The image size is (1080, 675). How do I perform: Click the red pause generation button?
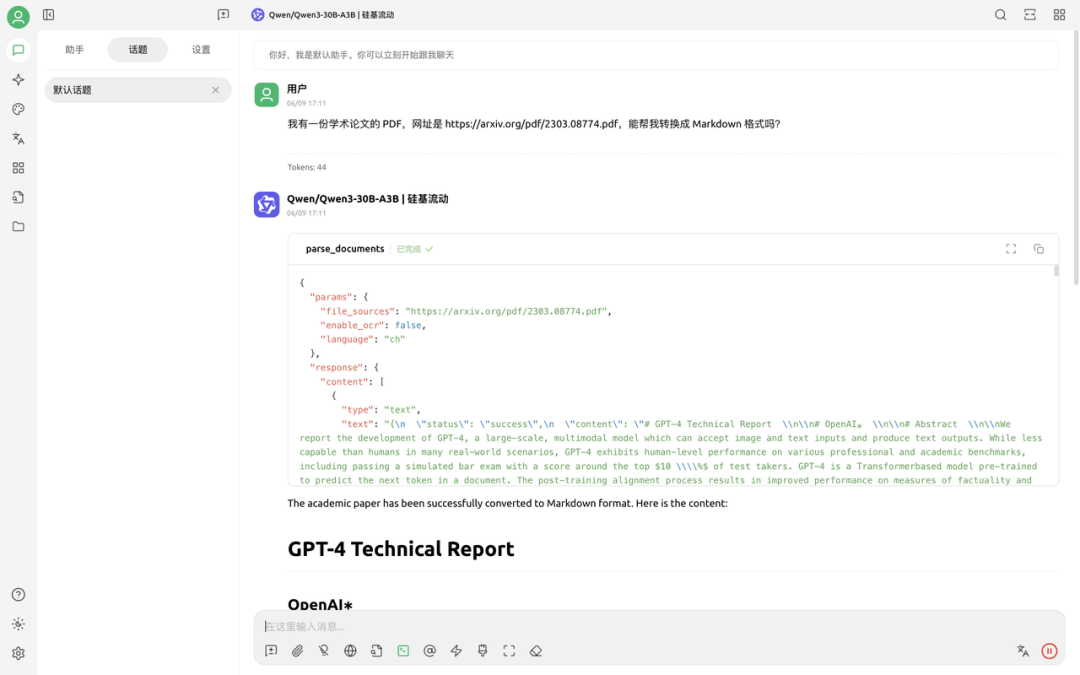point(1049,651)
